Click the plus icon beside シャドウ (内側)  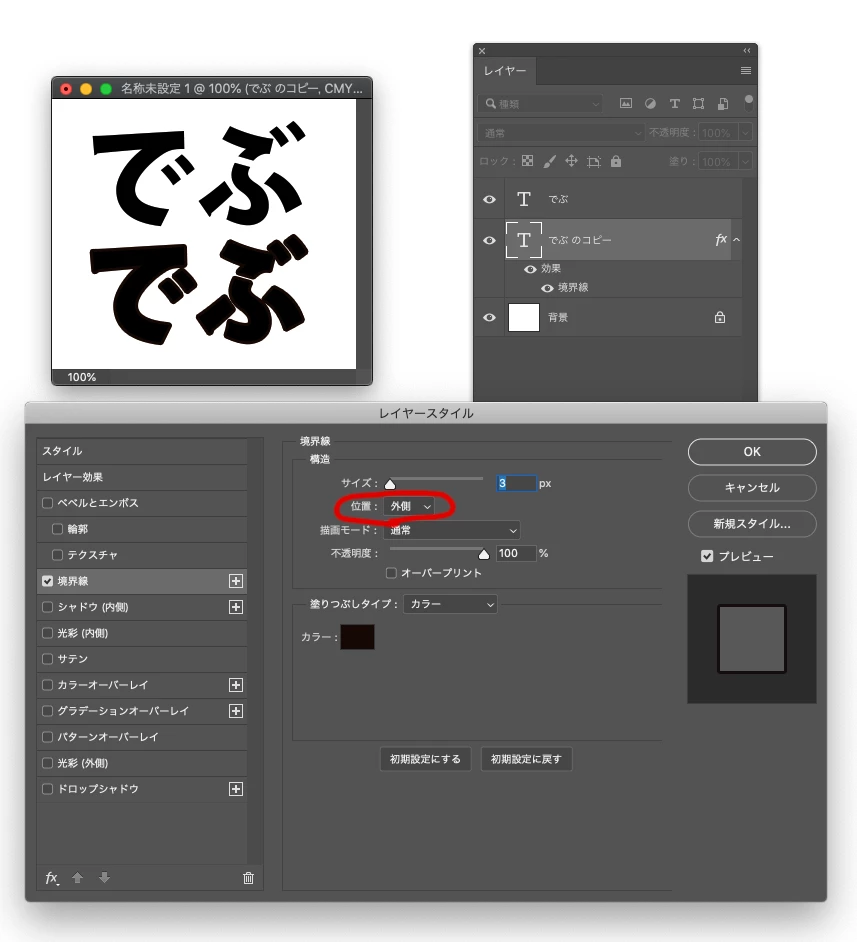click(x=236, y=607)
